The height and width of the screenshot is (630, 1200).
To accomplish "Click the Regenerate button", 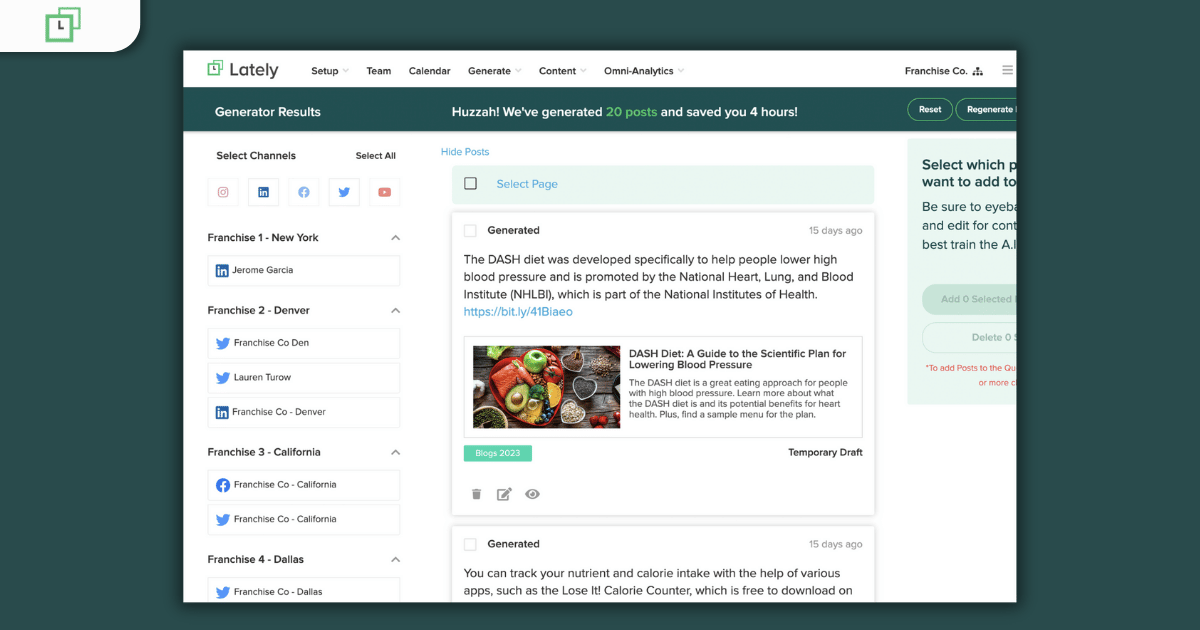I will pos(987,110).
